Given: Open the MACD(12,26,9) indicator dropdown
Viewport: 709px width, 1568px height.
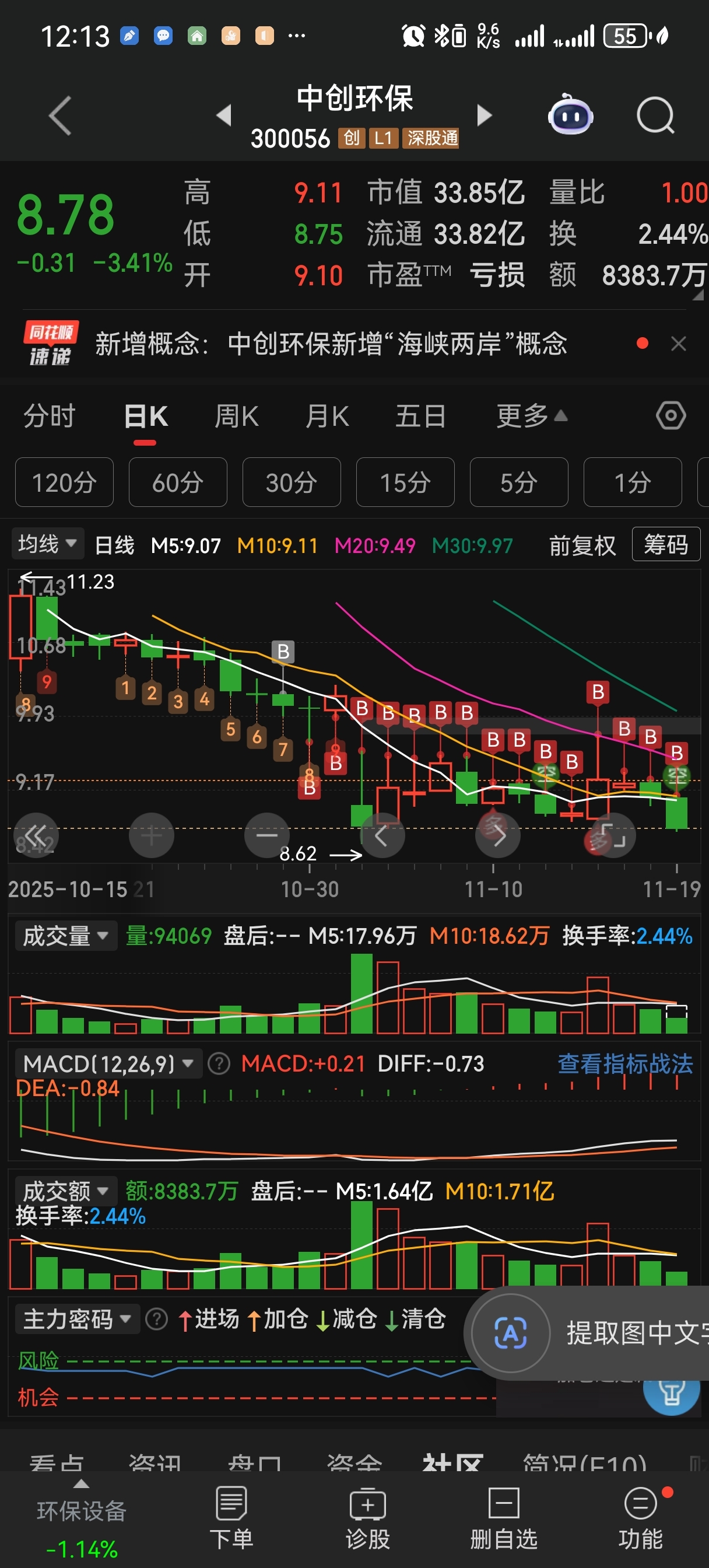Looking at the screenshot, I should tap(108, 1063).
